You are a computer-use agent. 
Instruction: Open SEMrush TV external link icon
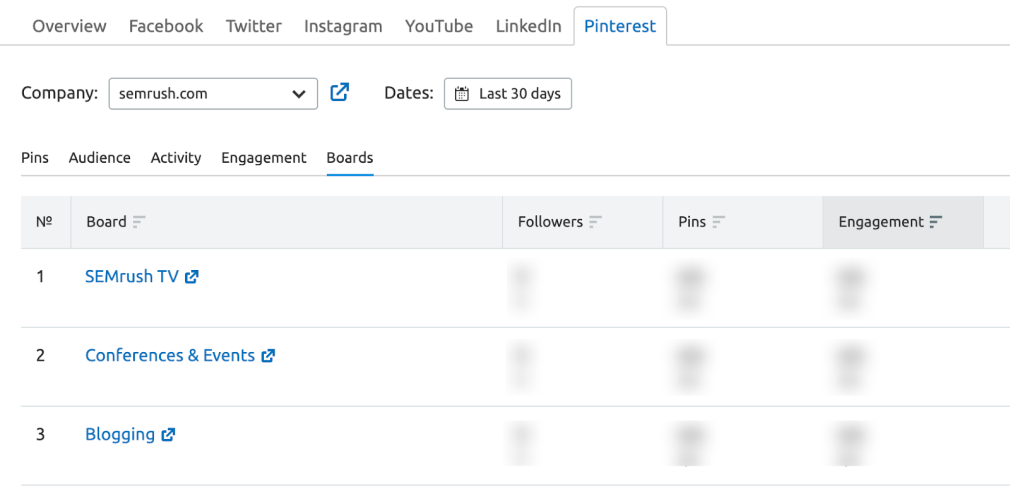tap(191, 277)
